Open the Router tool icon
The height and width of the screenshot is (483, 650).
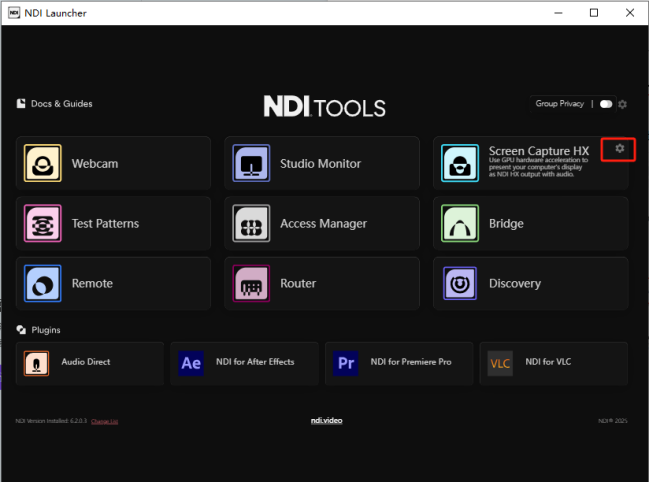(251, 283)
